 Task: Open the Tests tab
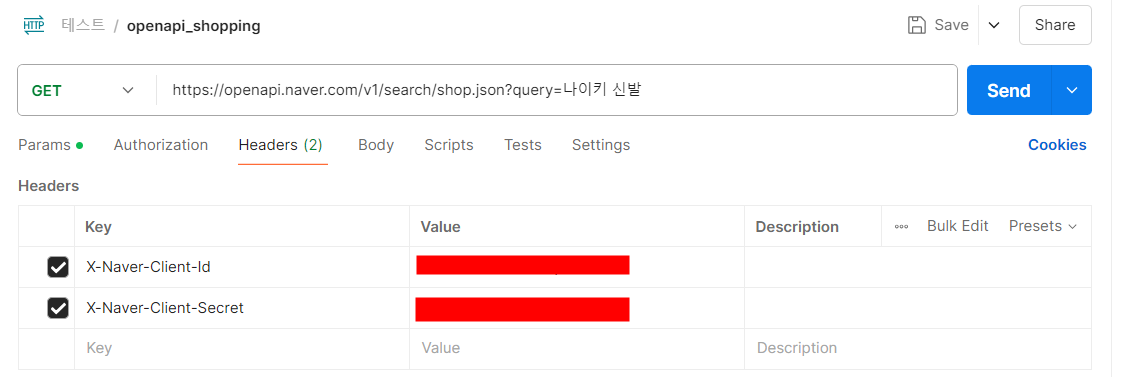[x=522, y=145]
